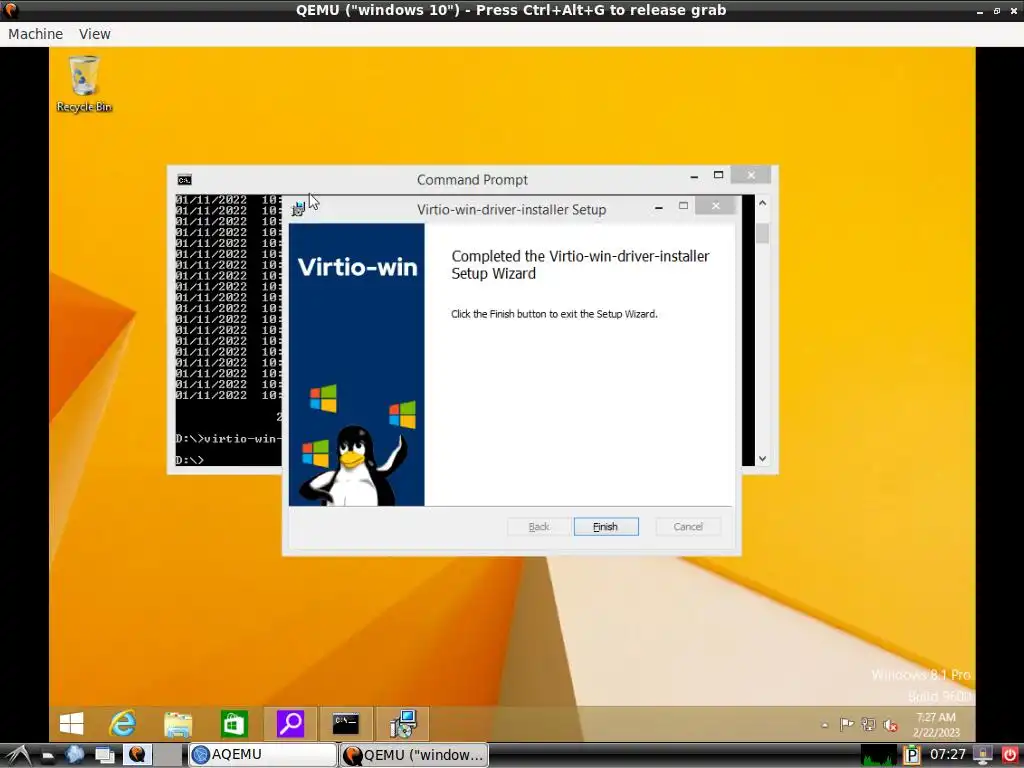Open the View menu in QEMU
The height and width of the screenshot is (768, 1024).
95,34
